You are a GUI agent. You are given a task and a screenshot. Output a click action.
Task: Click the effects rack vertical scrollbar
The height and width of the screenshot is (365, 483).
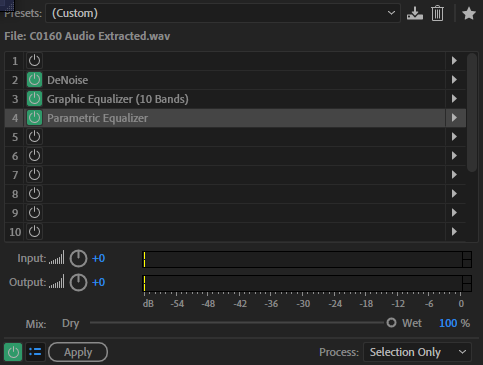(472, 113)
